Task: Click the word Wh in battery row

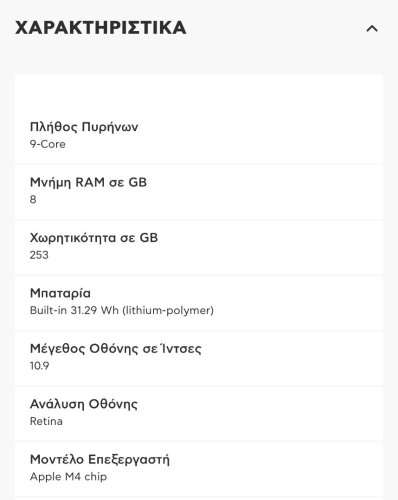Action: (110, 310)
